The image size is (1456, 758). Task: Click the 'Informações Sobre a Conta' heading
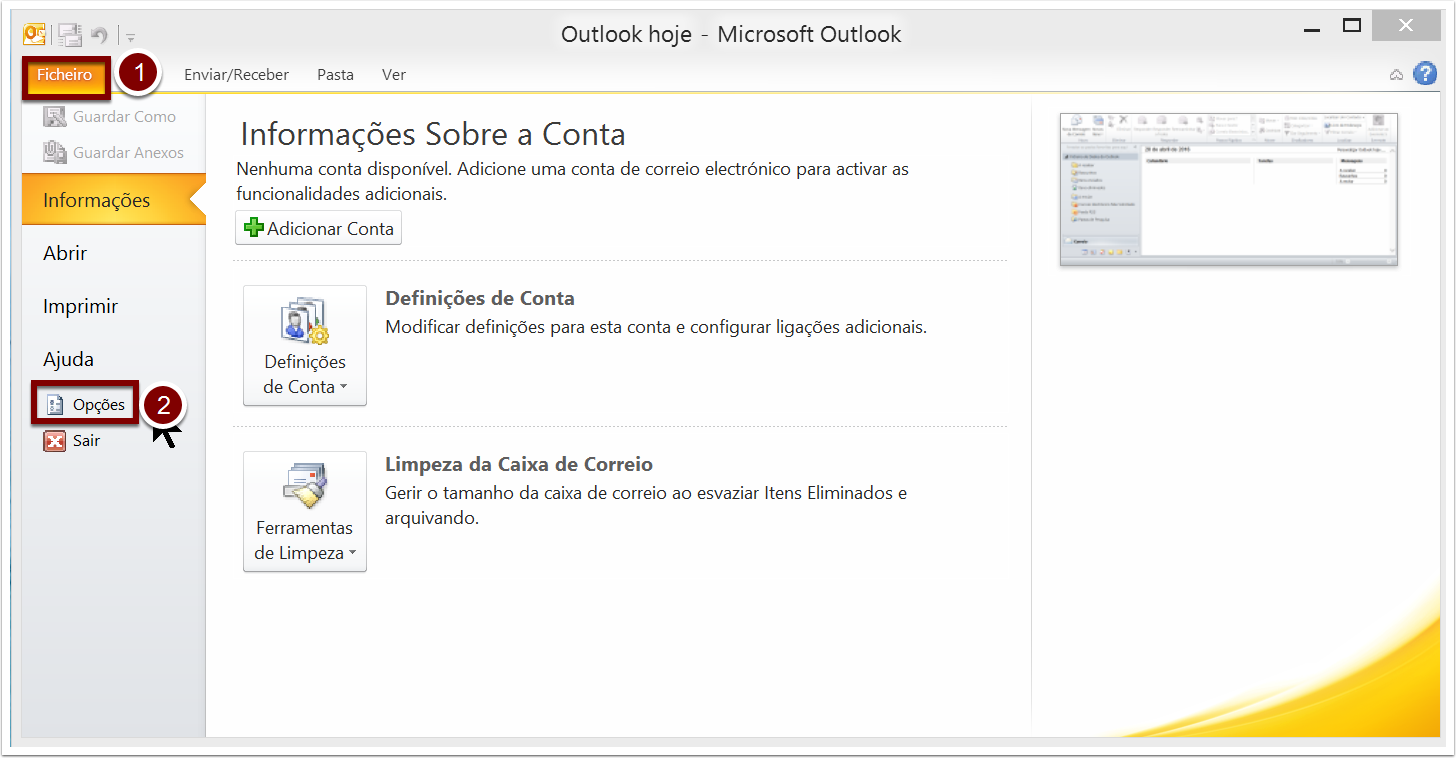[433, 134]
